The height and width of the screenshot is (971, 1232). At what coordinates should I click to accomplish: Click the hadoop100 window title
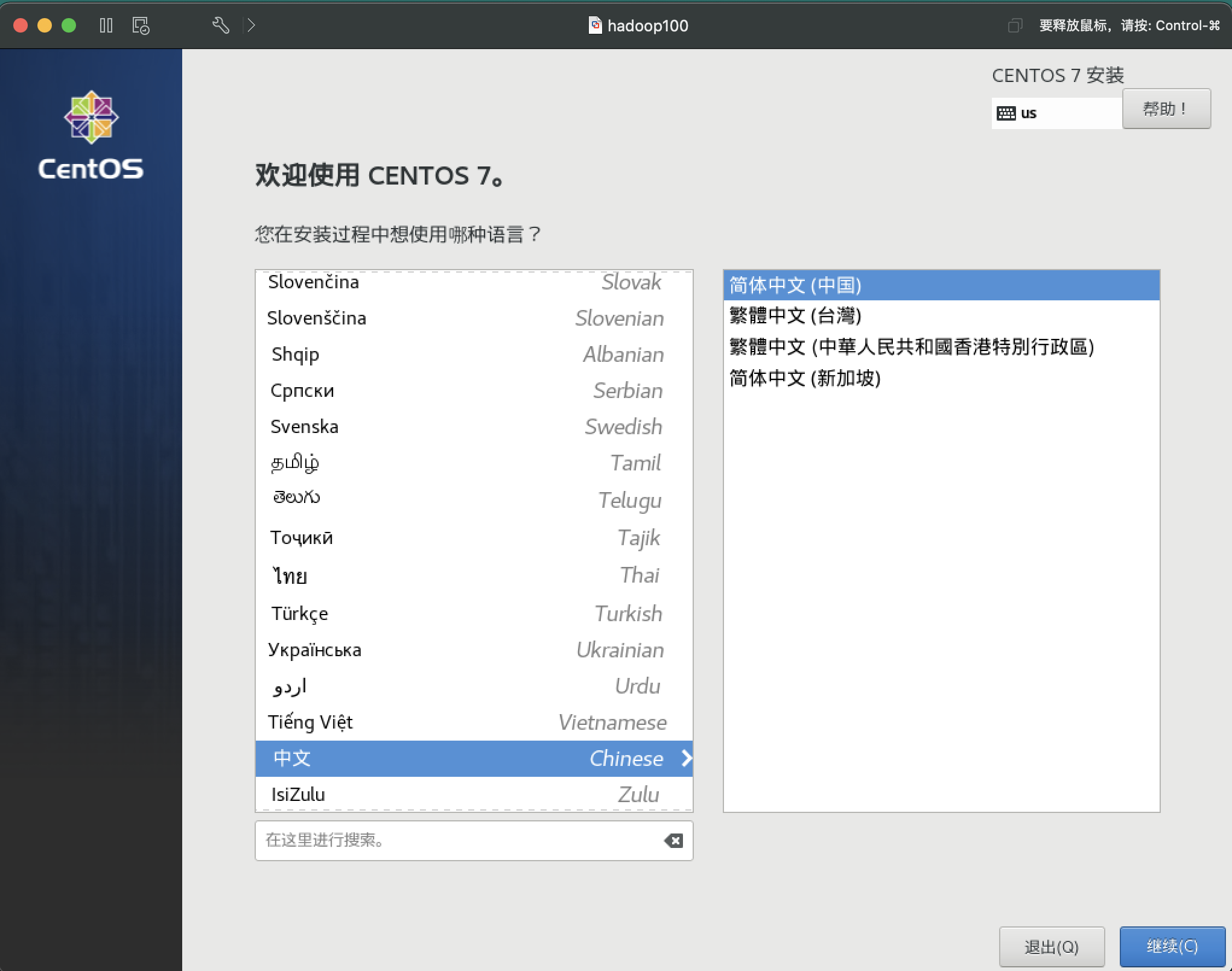(x=647, y=25)
